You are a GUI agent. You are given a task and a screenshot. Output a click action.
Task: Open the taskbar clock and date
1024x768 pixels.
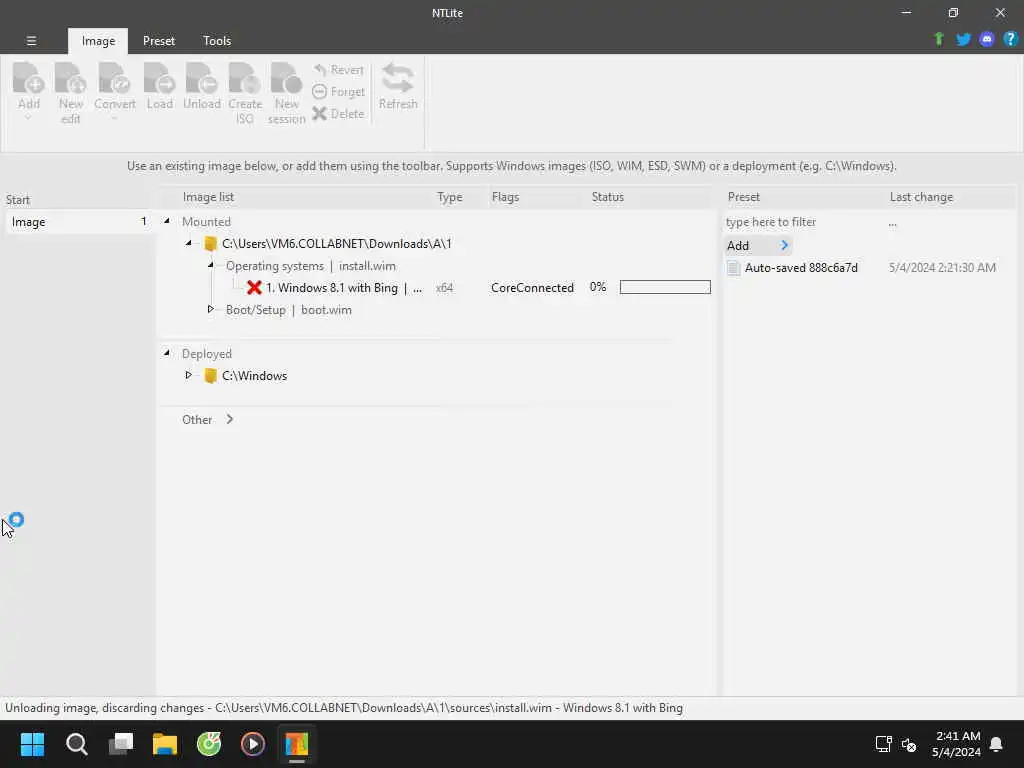click(957, 744)
